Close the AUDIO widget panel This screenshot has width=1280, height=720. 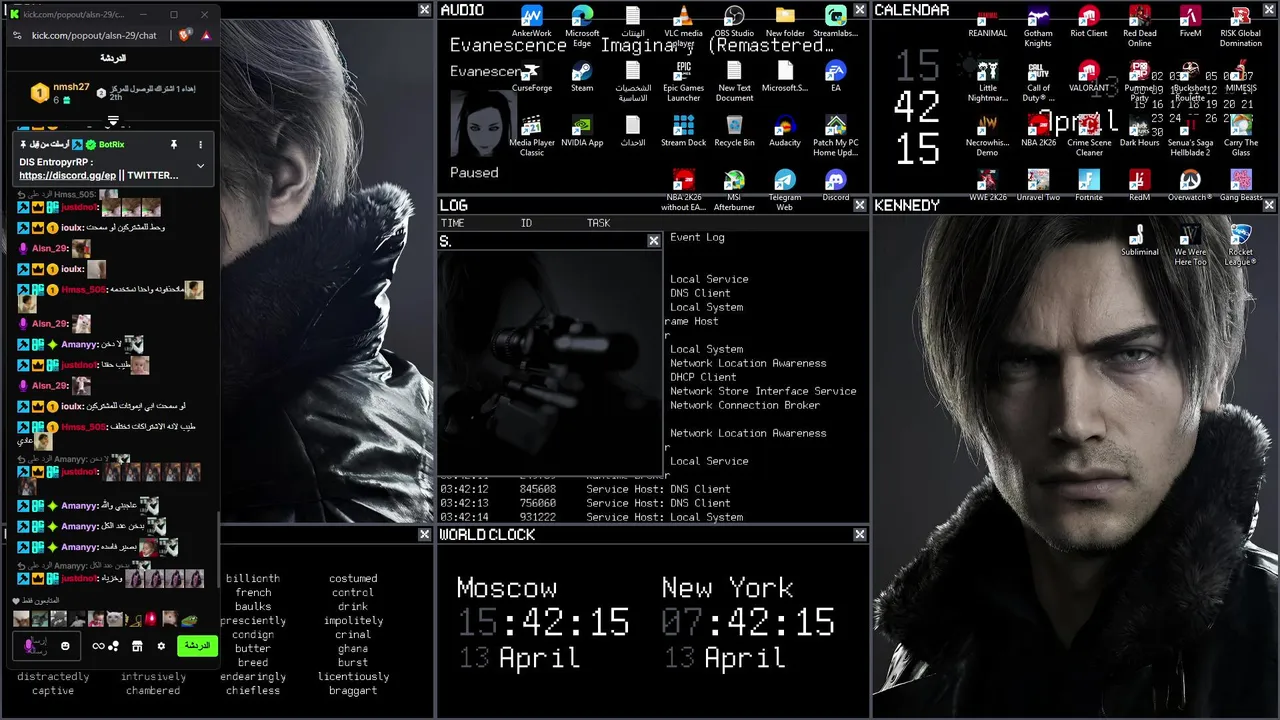860,10
